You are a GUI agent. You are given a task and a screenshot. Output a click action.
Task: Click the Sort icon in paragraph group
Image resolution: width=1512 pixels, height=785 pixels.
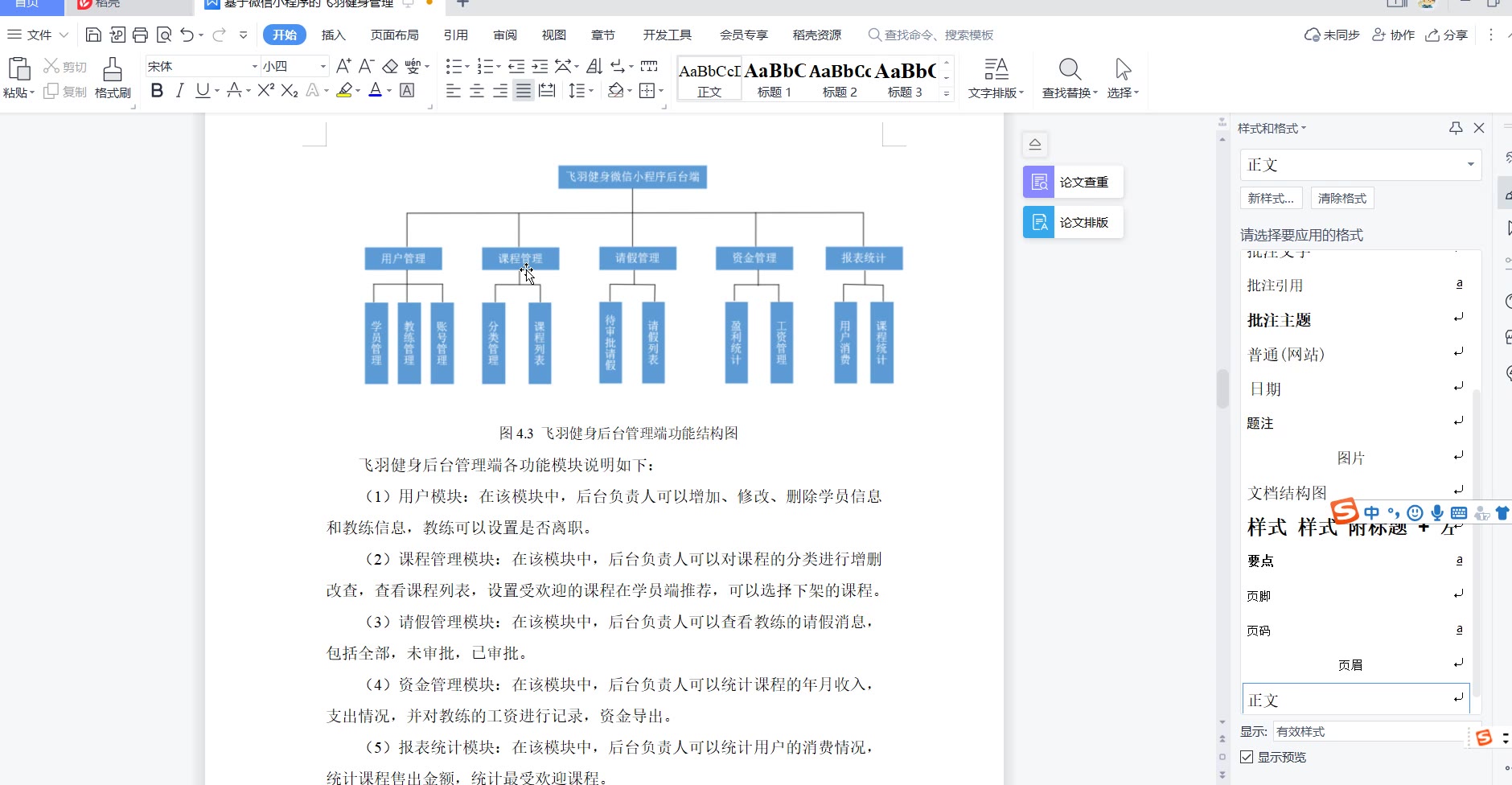tap(594, 66)
